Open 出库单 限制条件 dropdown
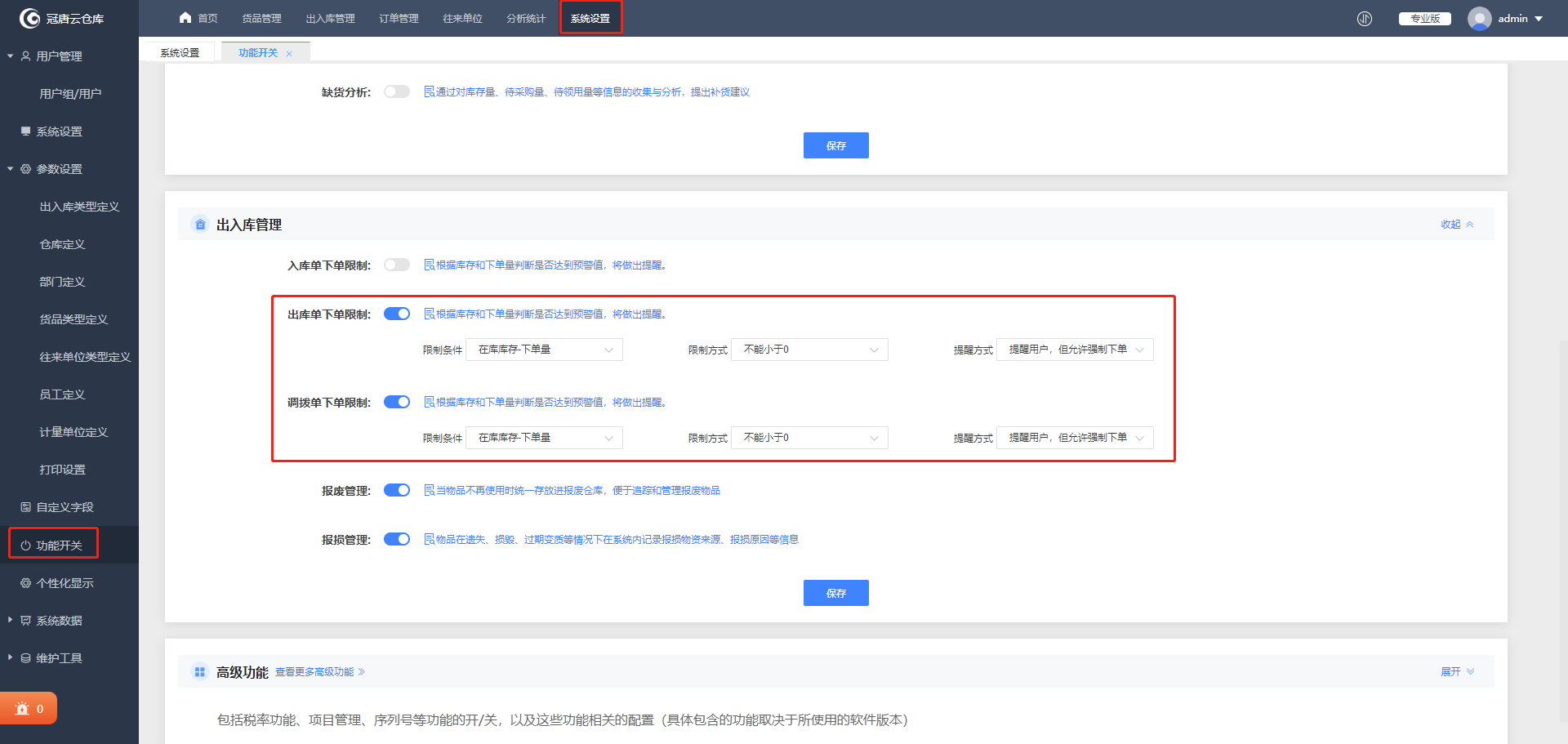This screenshot has width=1568, height=744. pyautogui.click(x=544, y=350)
